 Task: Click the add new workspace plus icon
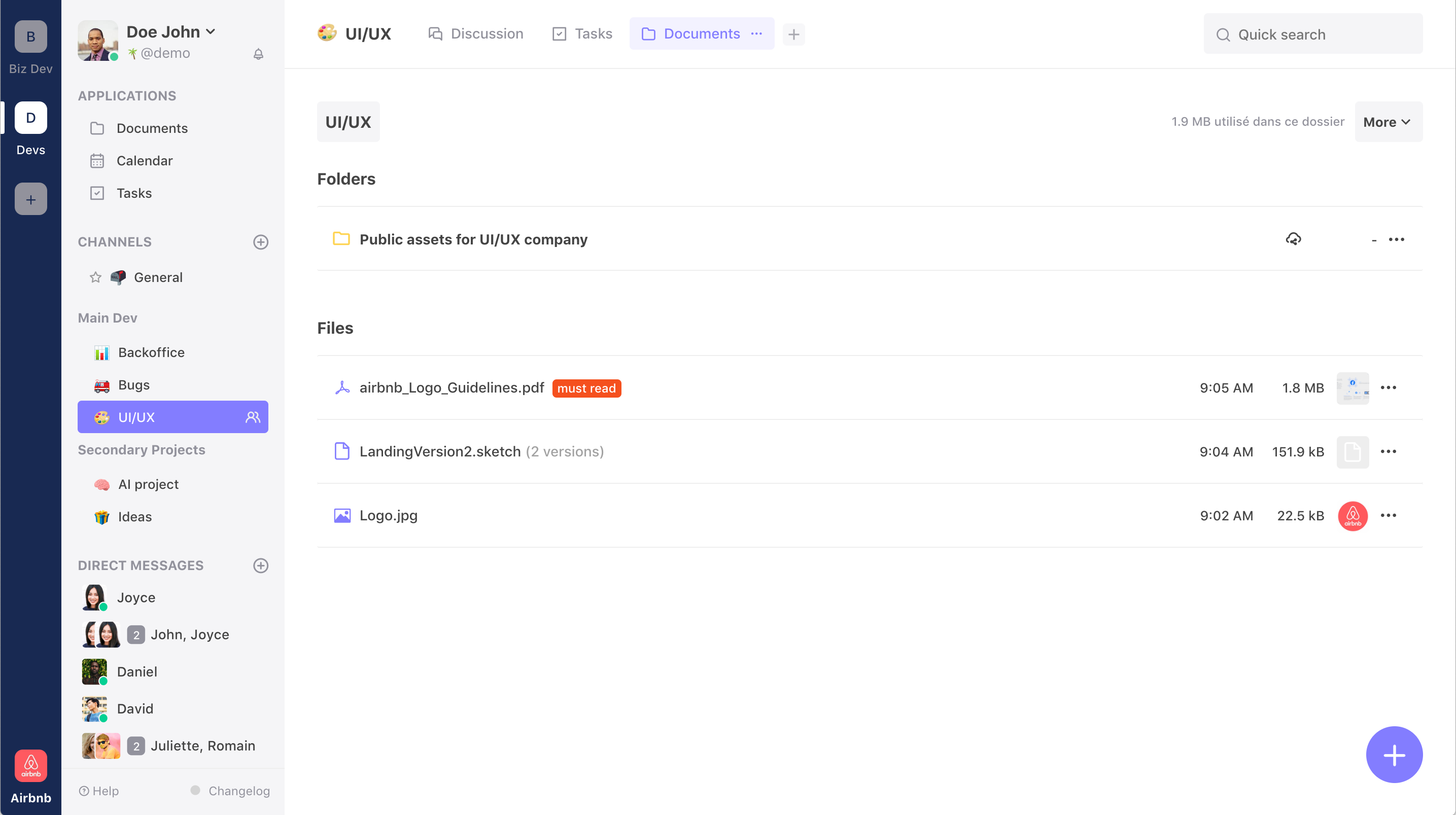click(x=30, y=199)
